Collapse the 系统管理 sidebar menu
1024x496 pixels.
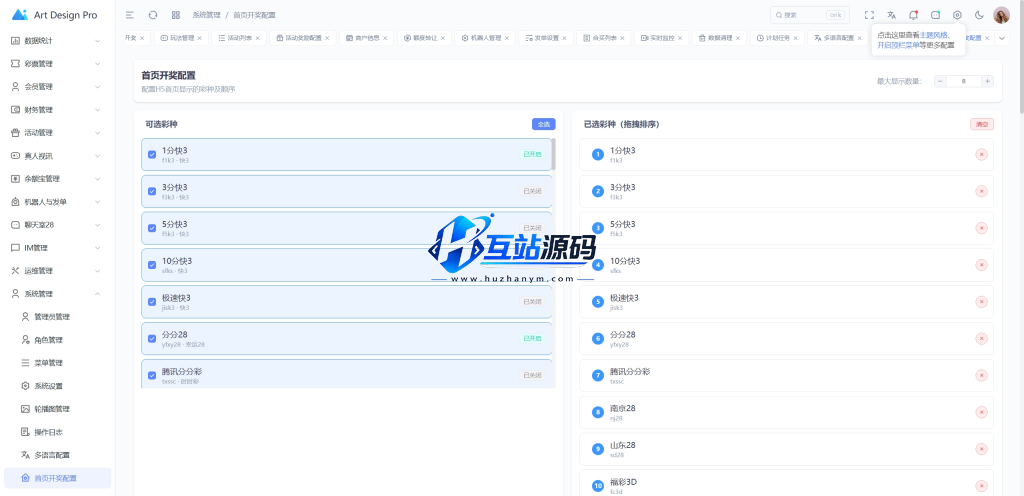[x=57, y=294]
